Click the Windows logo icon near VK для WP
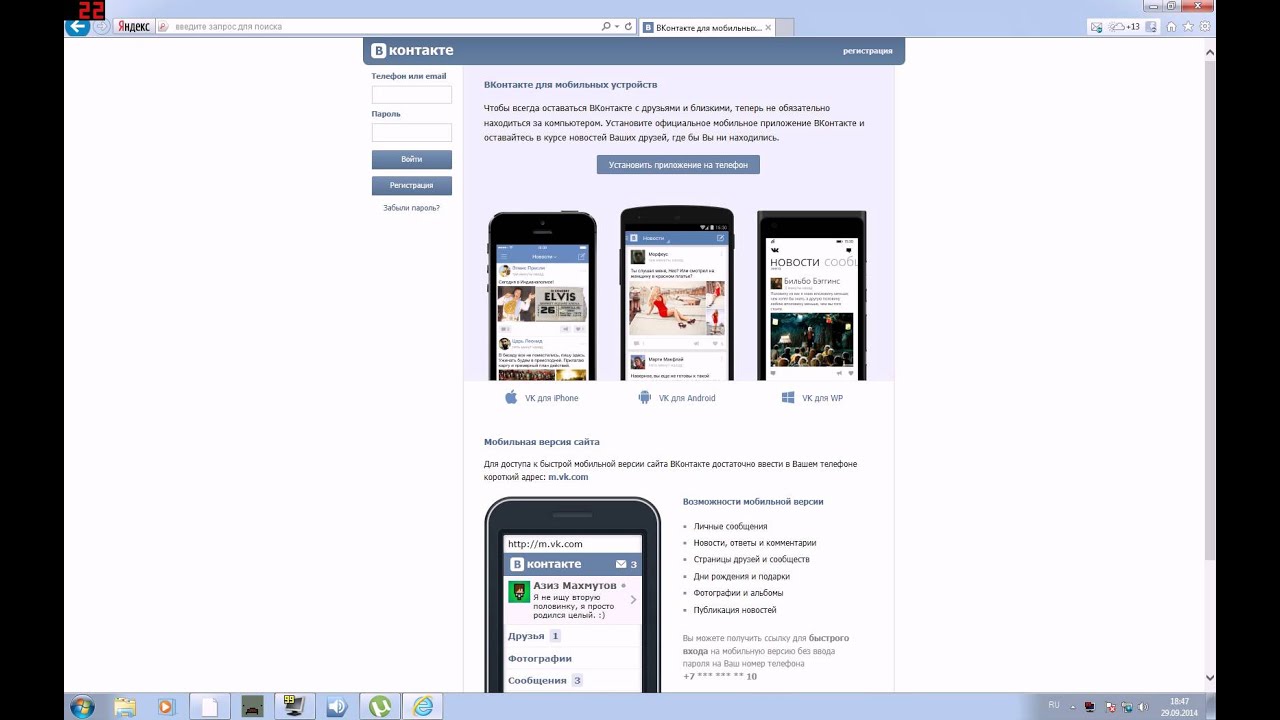 (788, 398)
